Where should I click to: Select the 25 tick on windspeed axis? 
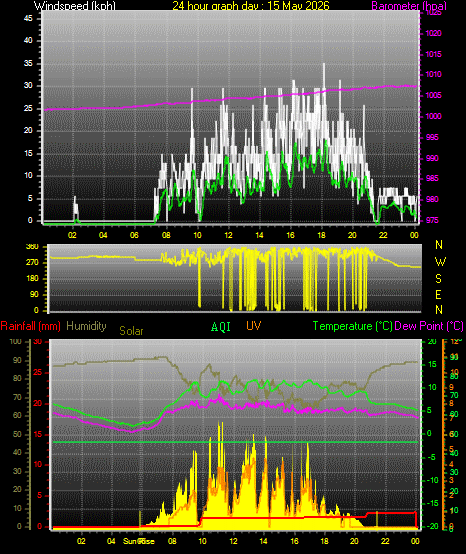(x=28, y=108)
